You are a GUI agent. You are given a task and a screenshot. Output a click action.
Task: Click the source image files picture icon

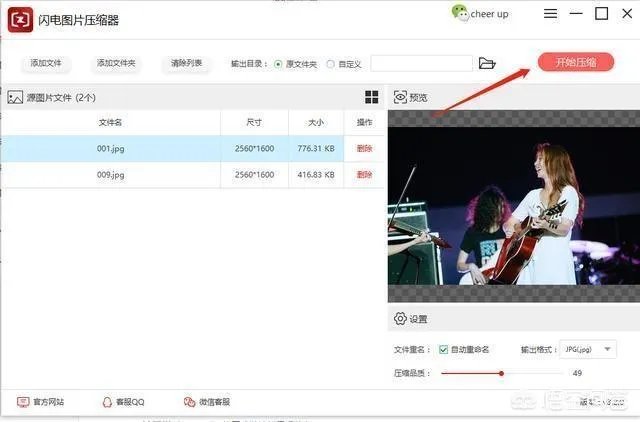(x=15, y=97)
